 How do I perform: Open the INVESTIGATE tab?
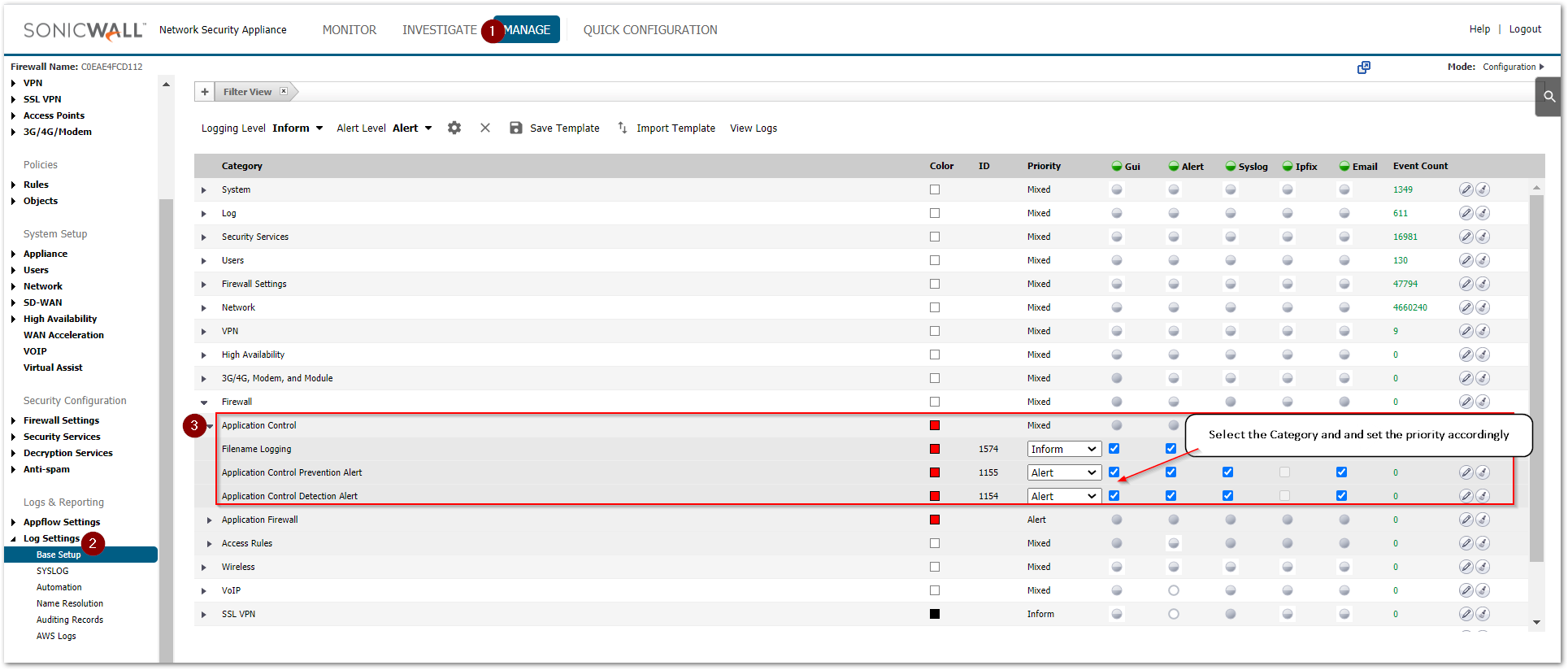coord(440,30)
